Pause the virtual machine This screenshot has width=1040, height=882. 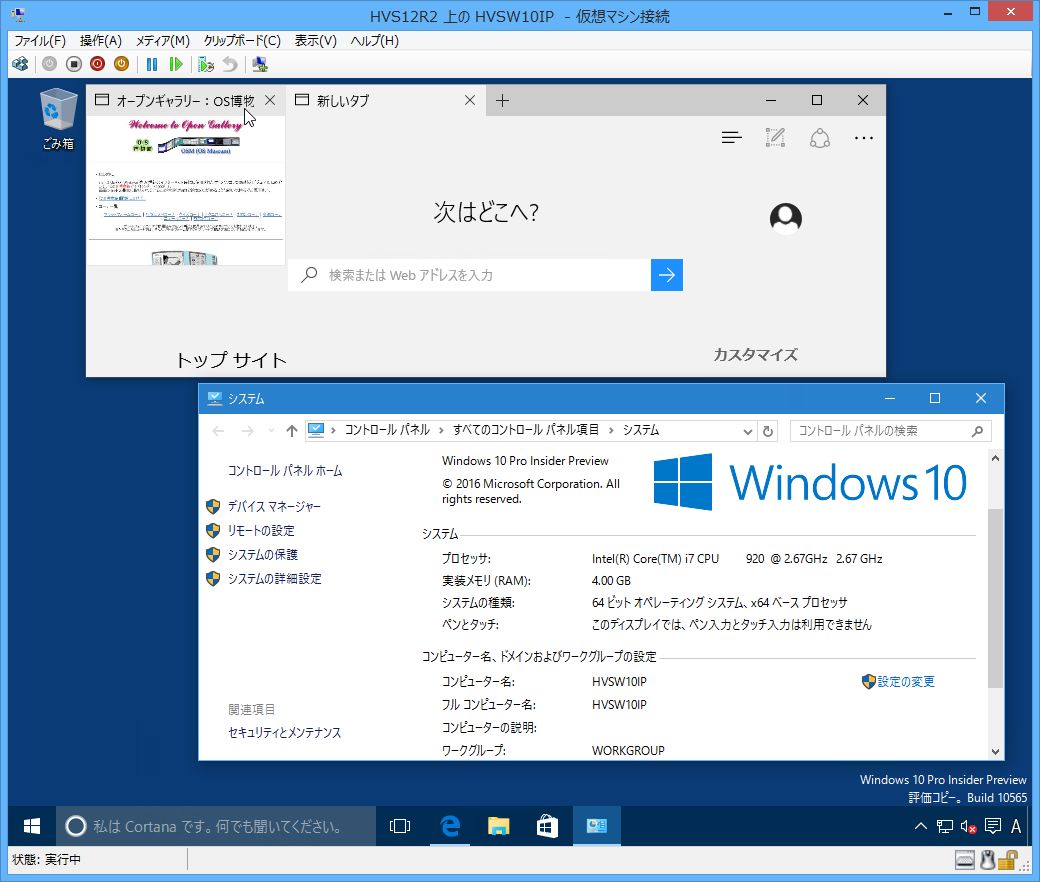click(x=152, y=64)
